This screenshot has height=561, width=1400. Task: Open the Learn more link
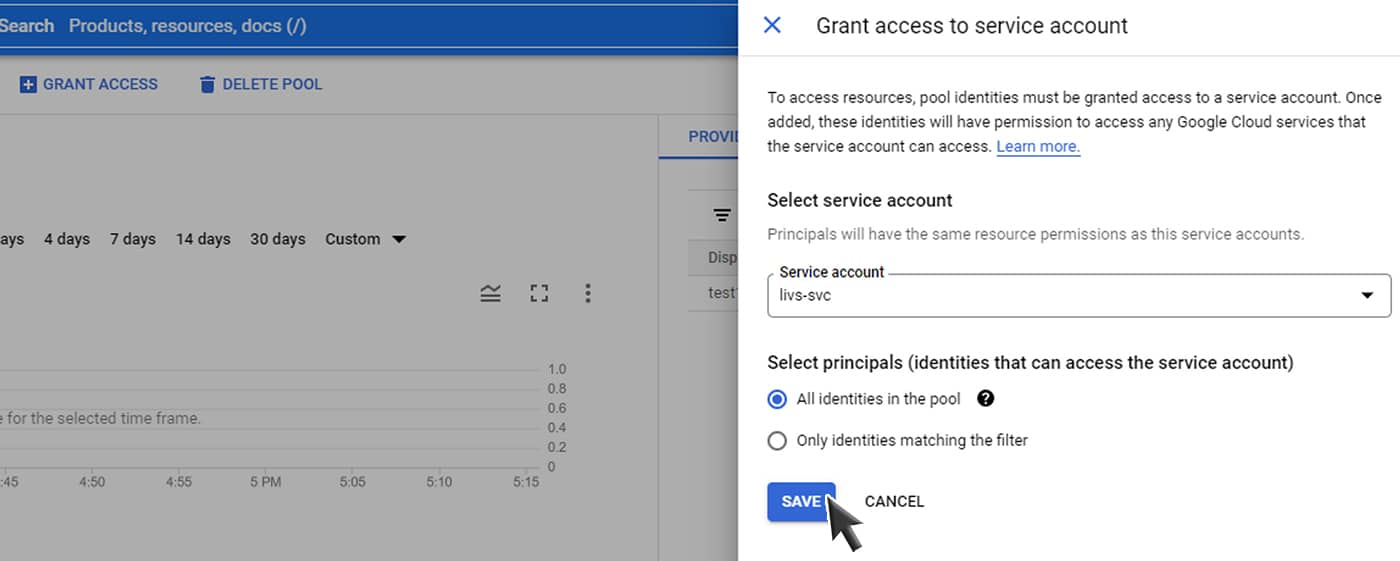tap(1038, 146)
